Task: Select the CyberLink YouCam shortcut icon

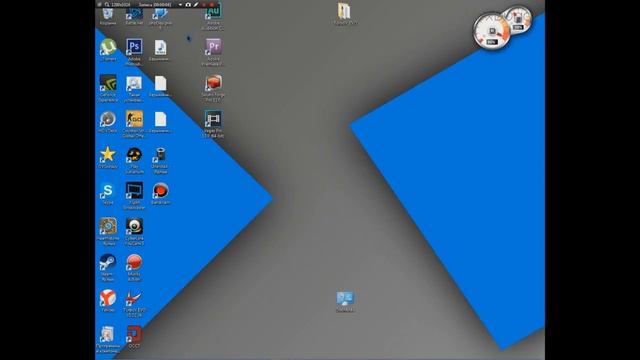Action: 134,227
